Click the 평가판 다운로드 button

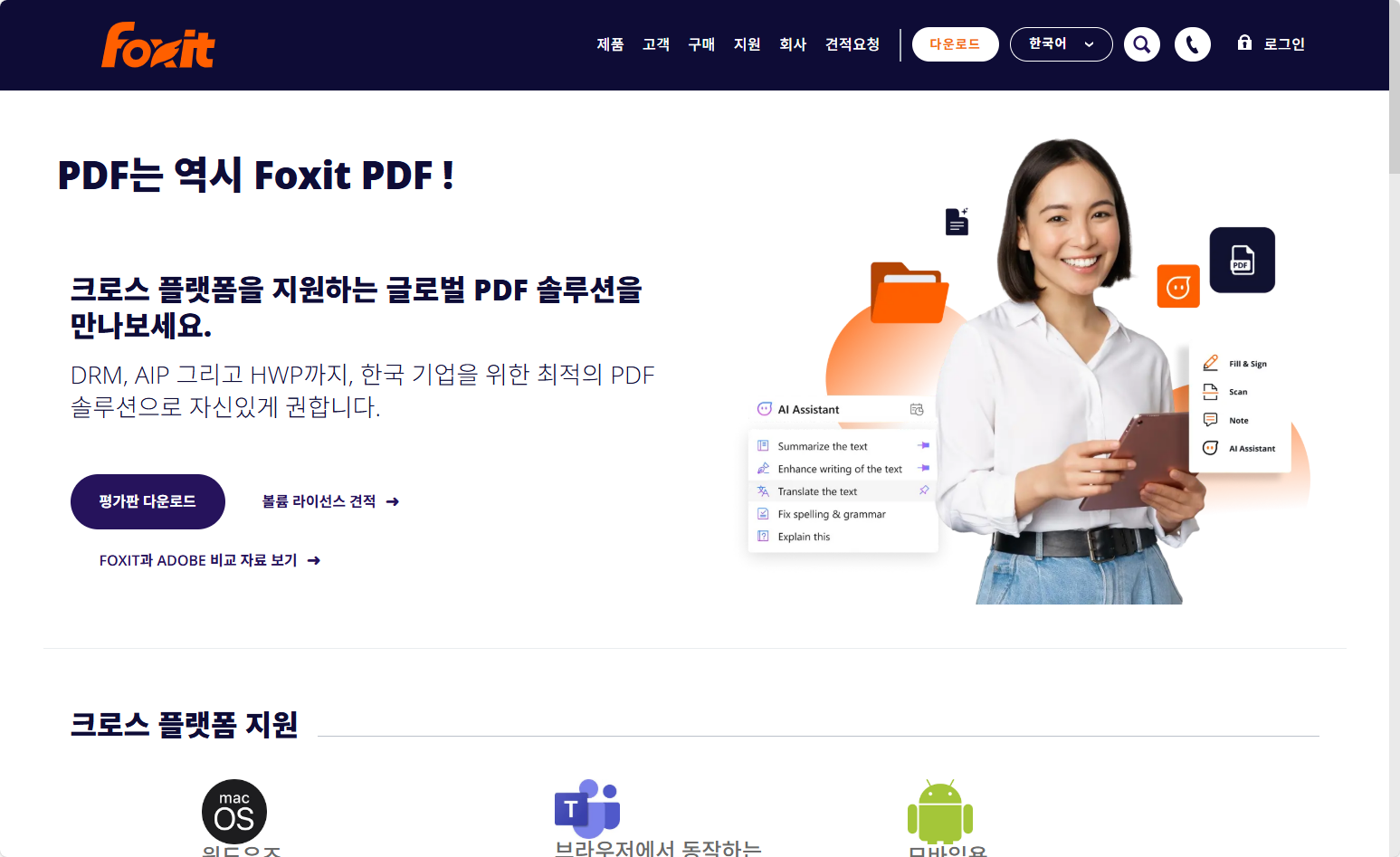click(x=148, y=501)
